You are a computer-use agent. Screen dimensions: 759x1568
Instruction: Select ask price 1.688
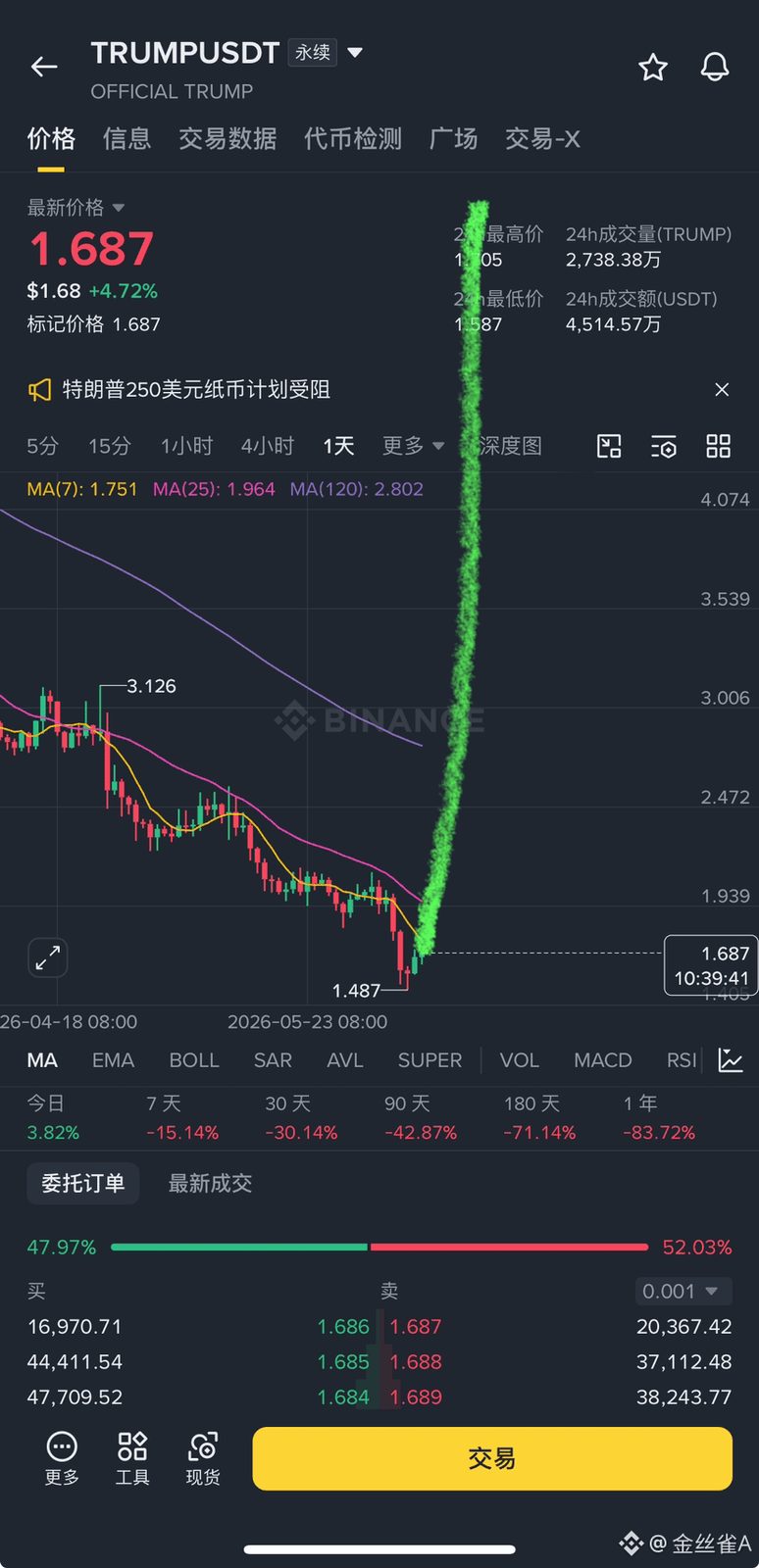[416, 1362]
